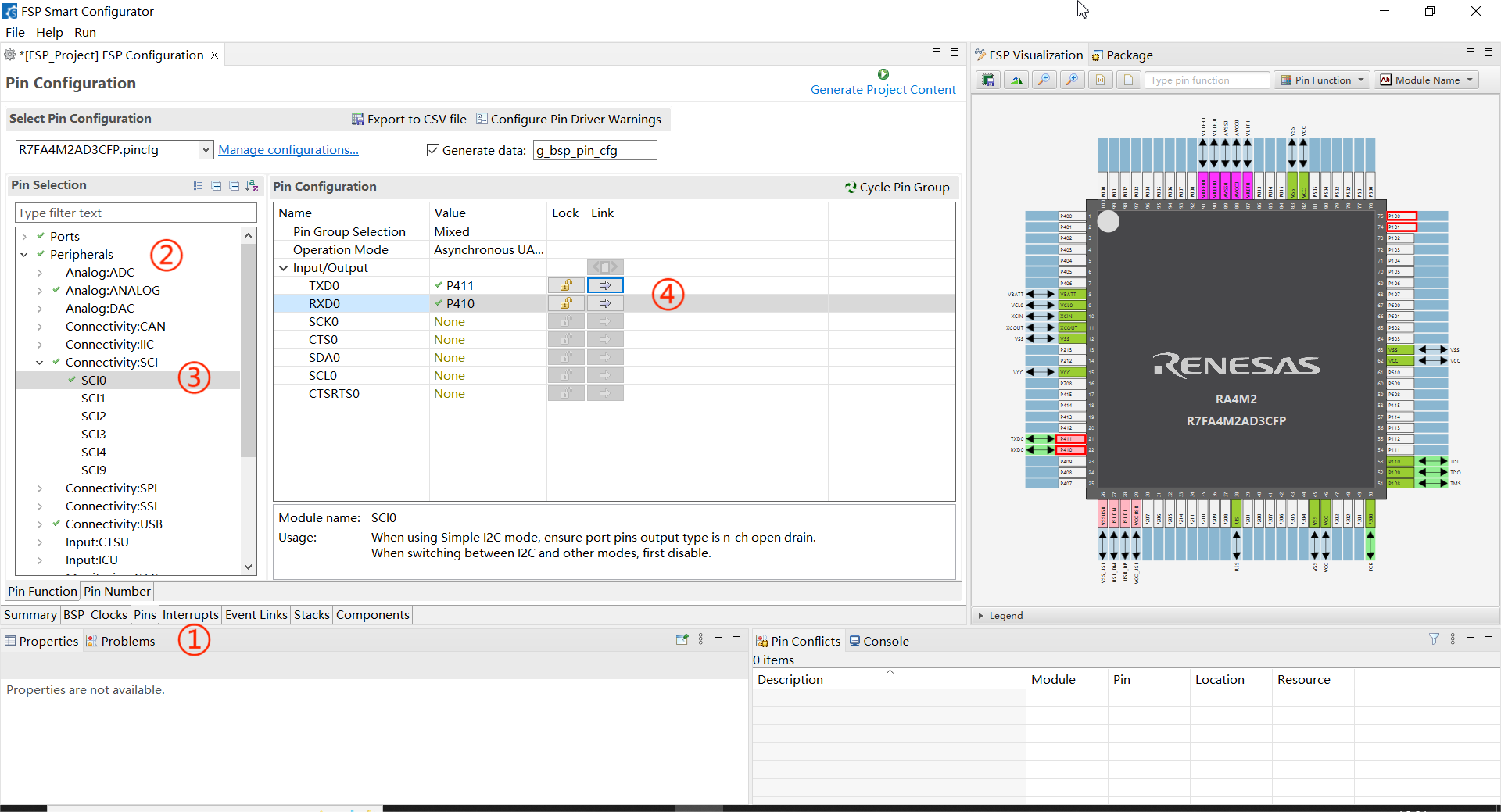Viewport: 1501px width, 812px height.
Task: Reset package view to 1:1 size
Action: [x=1101, y=80]
